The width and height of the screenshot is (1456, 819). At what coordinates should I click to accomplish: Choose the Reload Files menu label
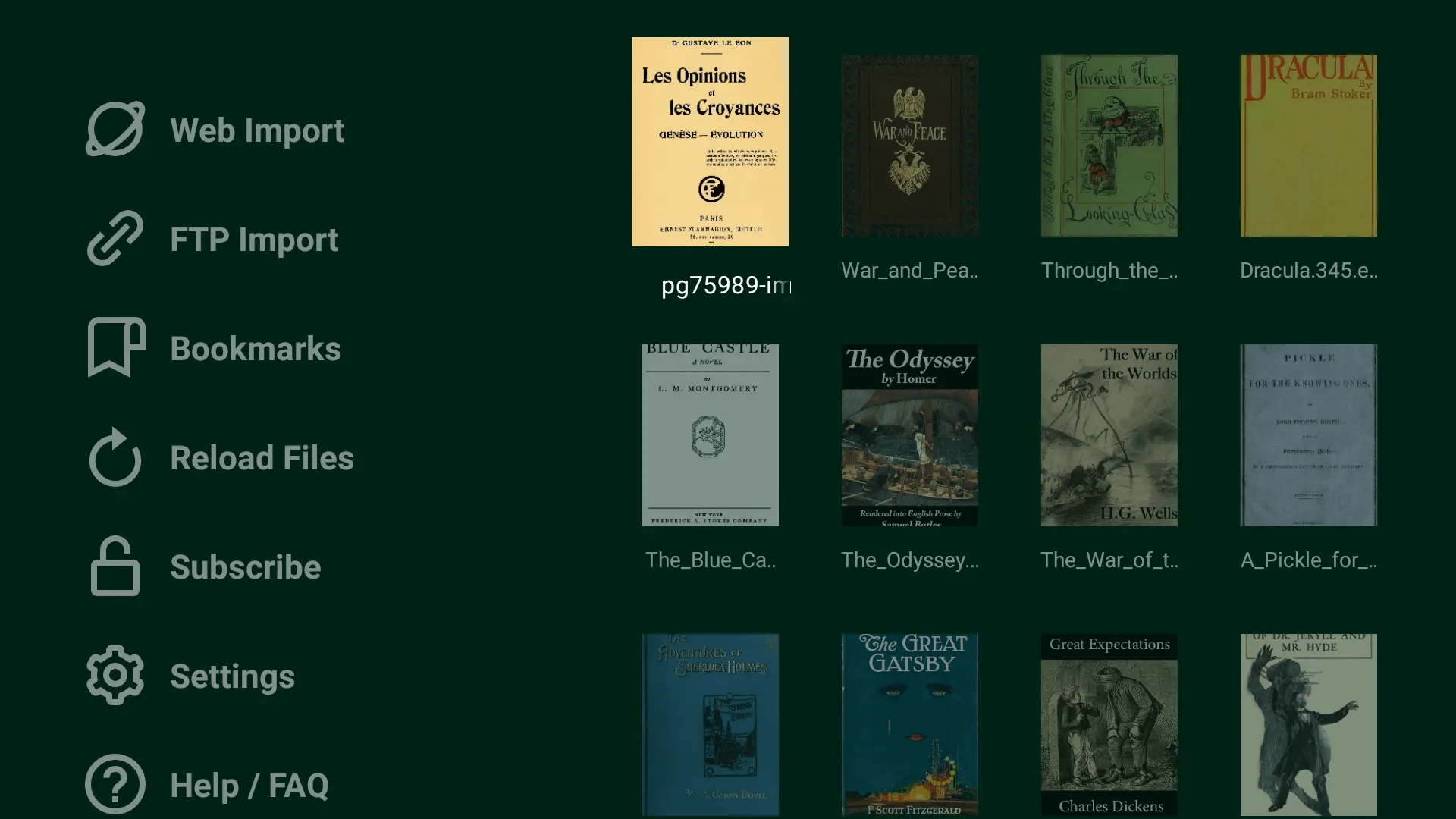pyautogui.click(x=262, y=458)
